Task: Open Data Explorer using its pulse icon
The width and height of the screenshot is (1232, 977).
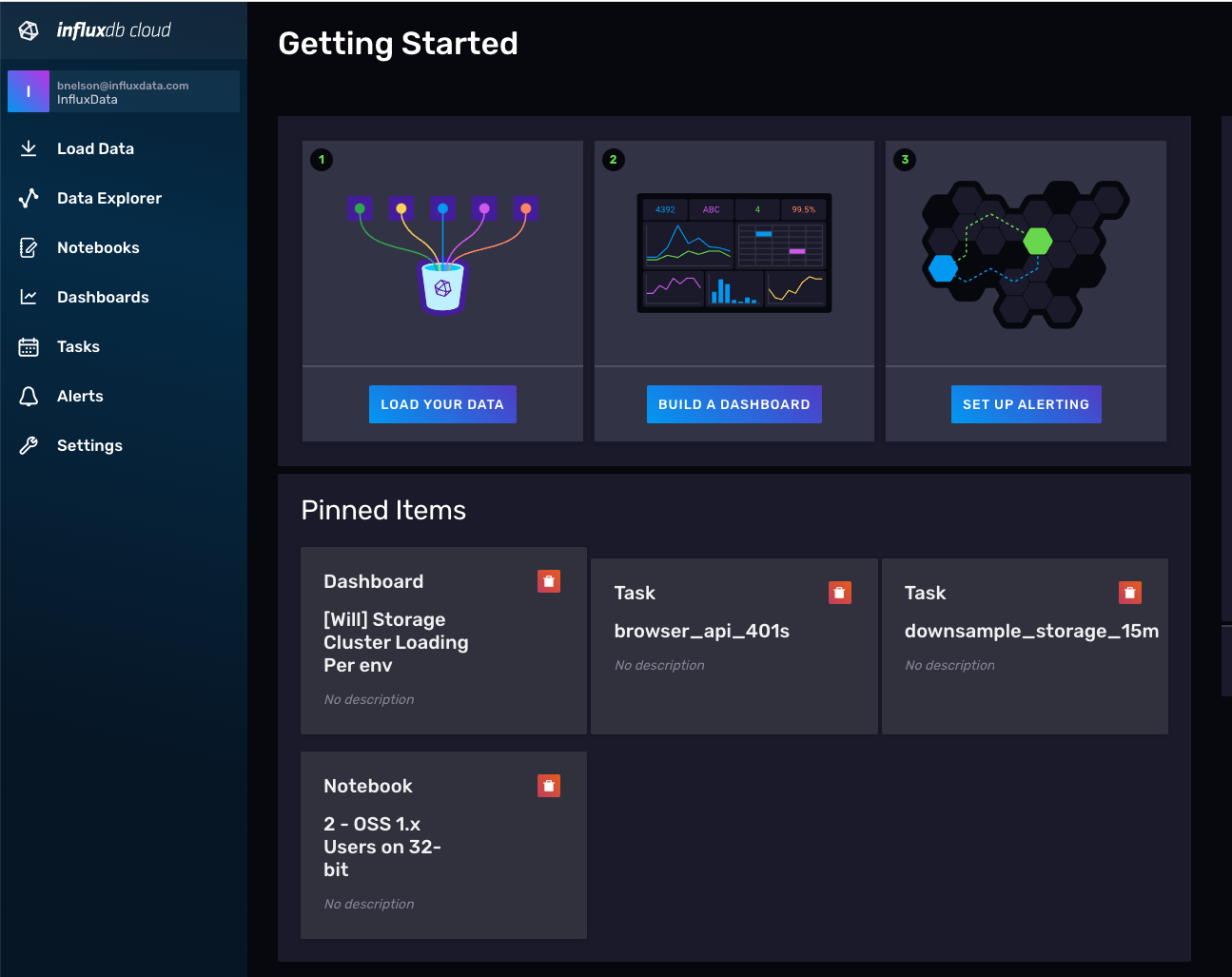Action: click(x=29, y=198)
